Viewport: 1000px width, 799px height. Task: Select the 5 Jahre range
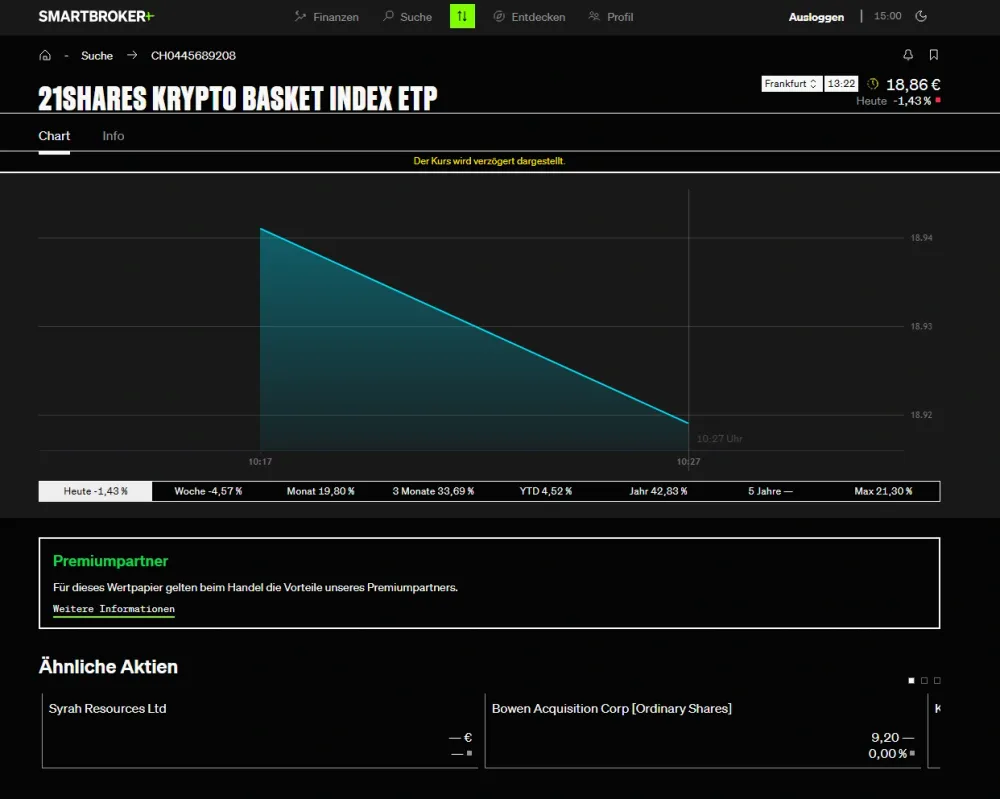pos(770,491)
